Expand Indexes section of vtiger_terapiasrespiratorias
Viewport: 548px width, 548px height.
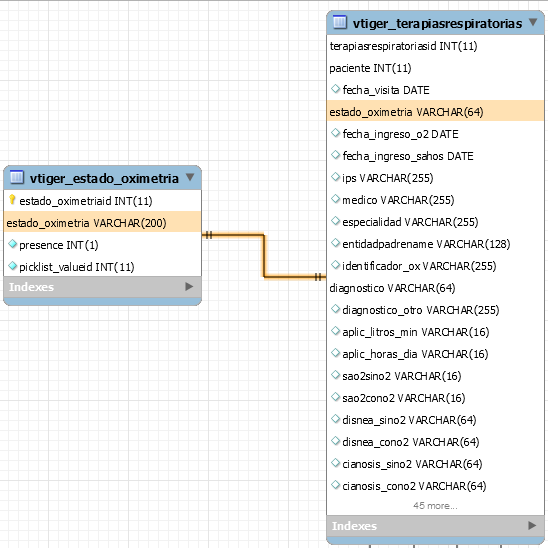click(x=532, y=525)
